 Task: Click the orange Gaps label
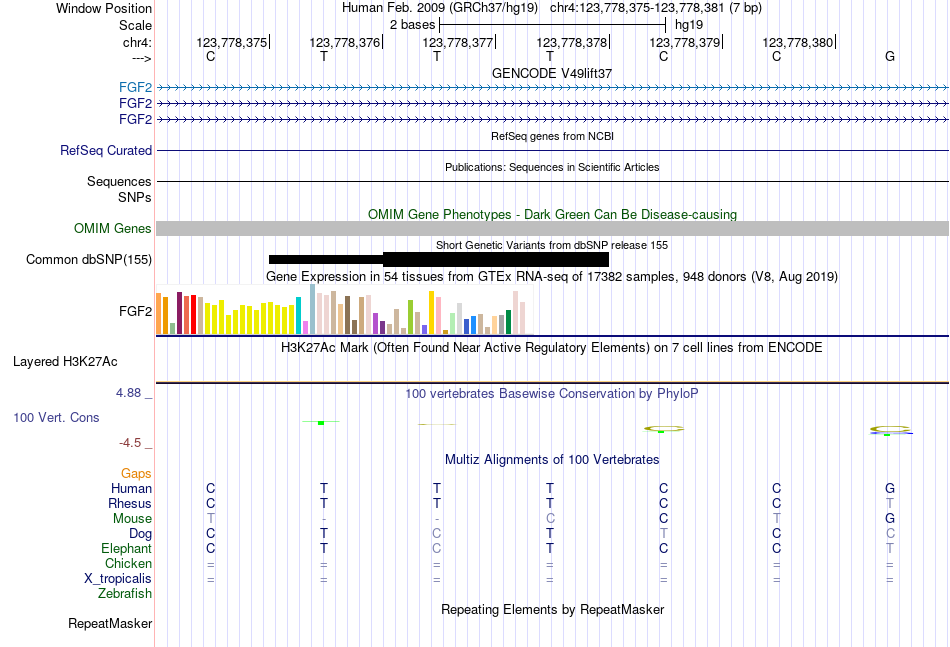(x=136, y=474)
